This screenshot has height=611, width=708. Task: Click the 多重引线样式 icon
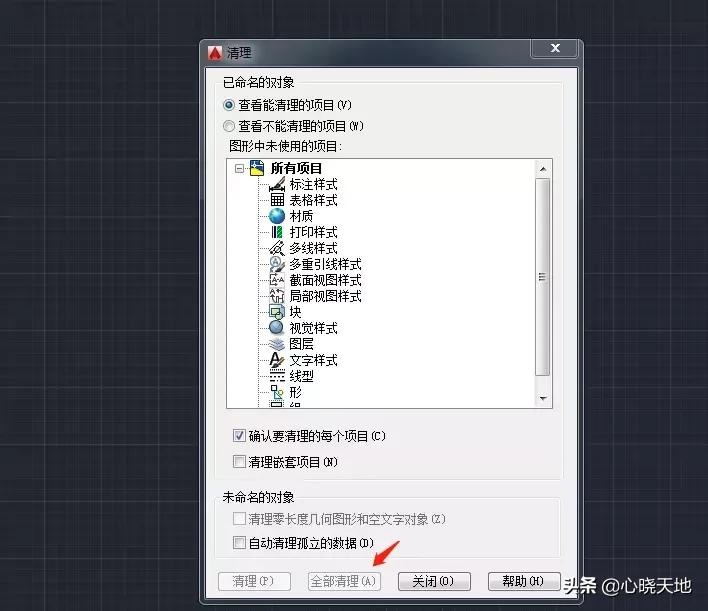(x=277, y=264)
